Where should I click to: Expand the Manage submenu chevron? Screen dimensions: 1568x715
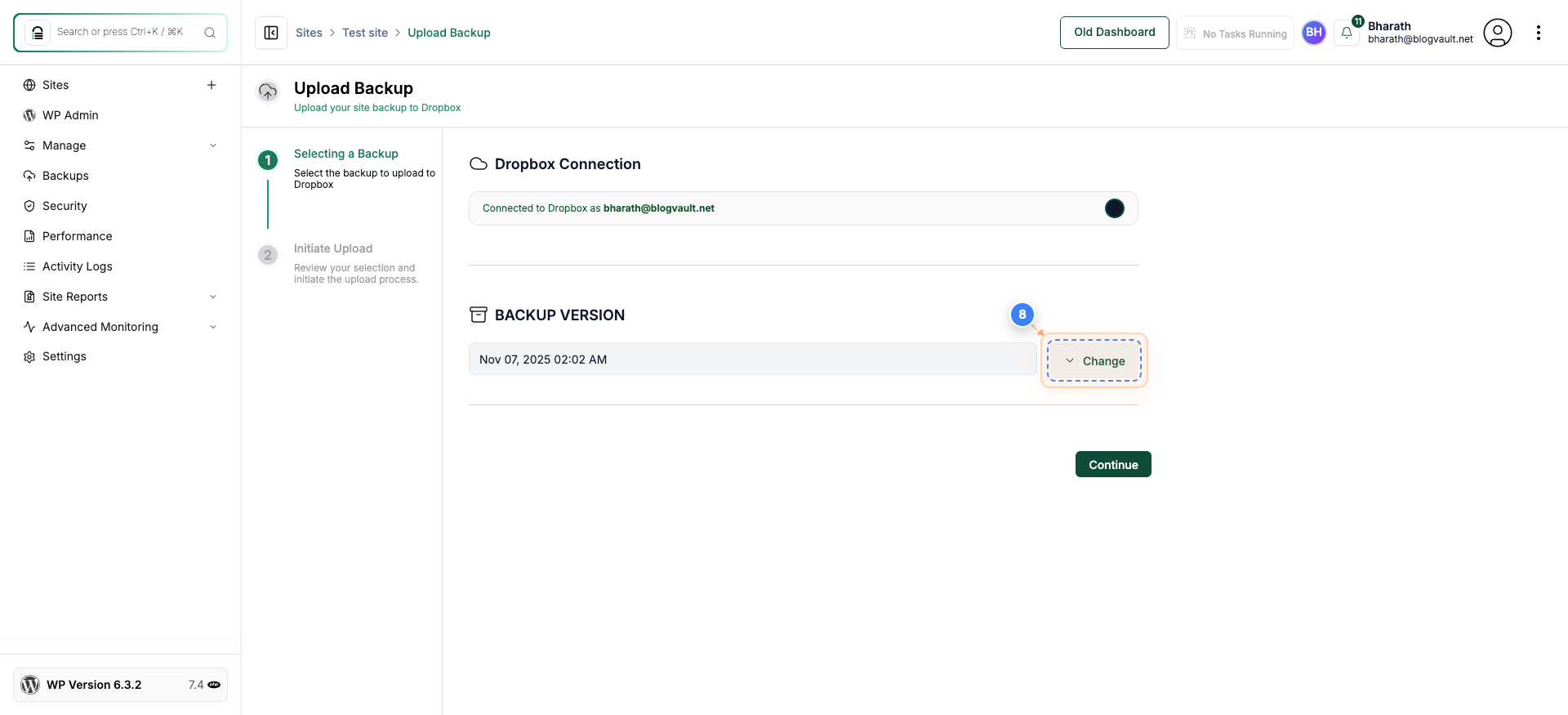point(213,145)
